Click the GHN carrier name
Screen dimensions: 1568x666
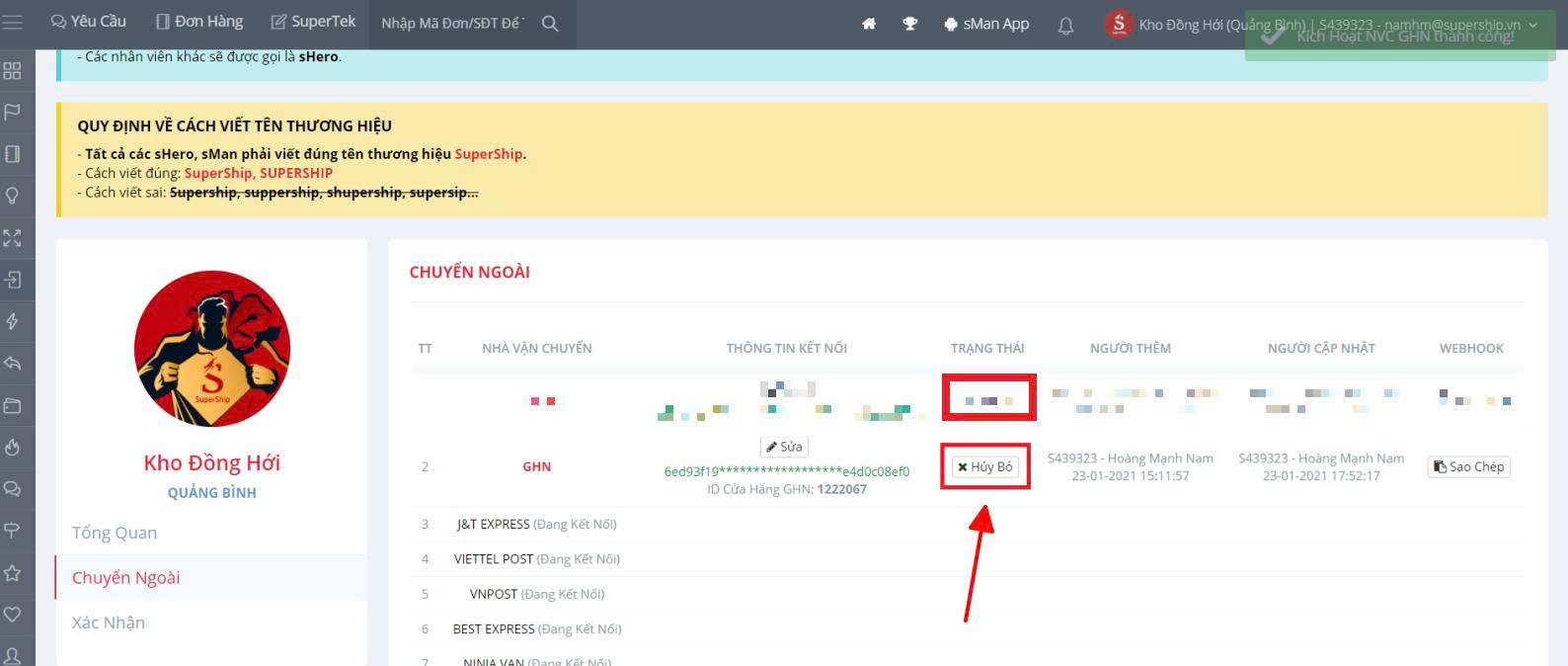click(537, 466)
